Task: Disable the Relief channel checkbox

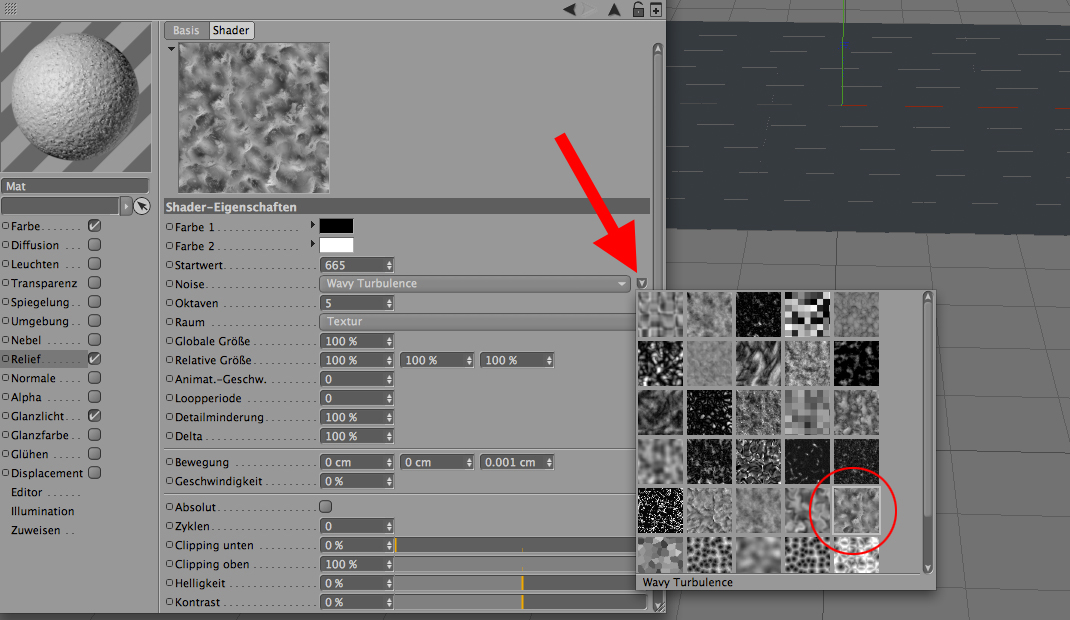Action: click(95, 359)
